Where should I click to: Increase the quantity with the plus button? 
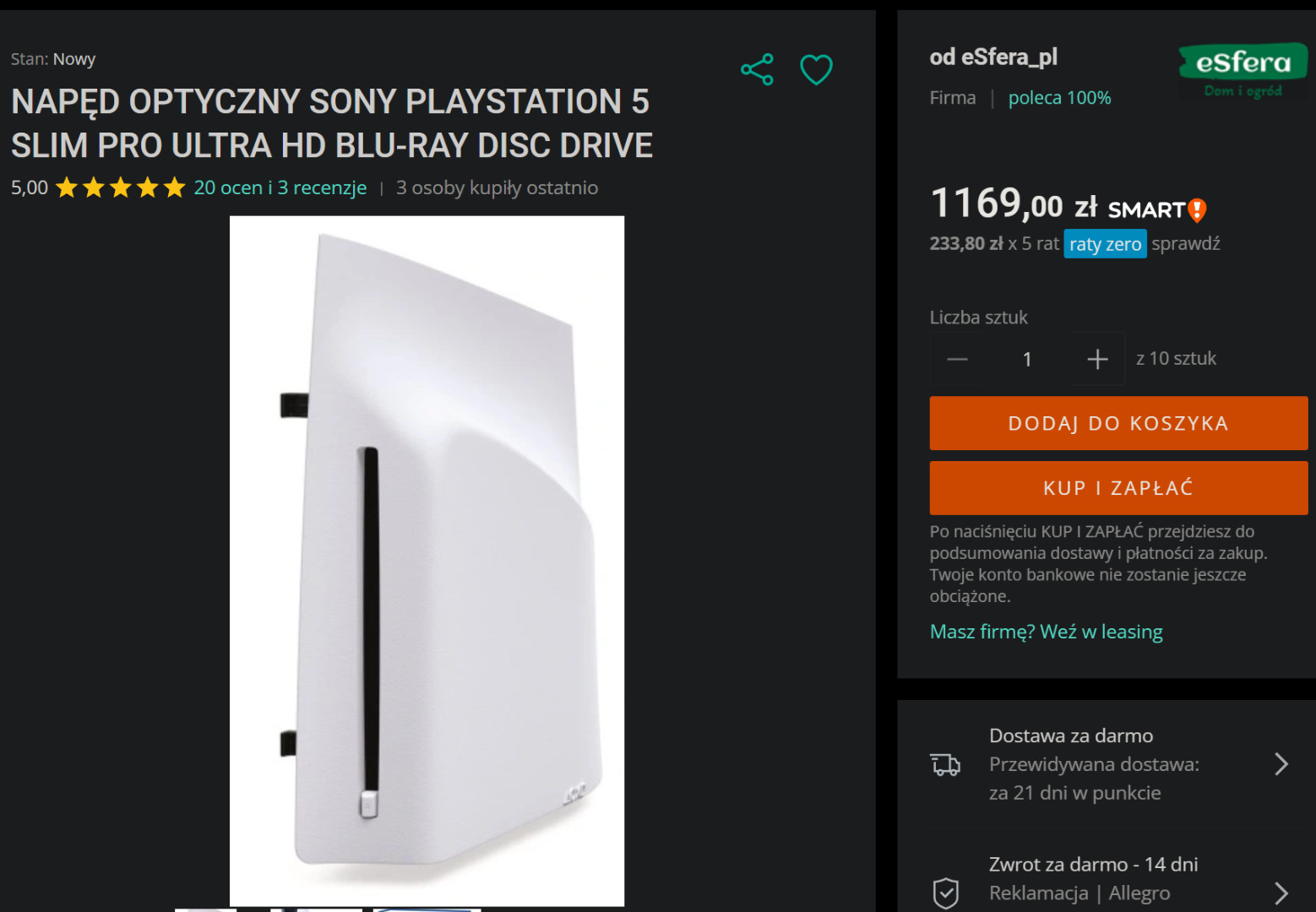pos(1097,359)
